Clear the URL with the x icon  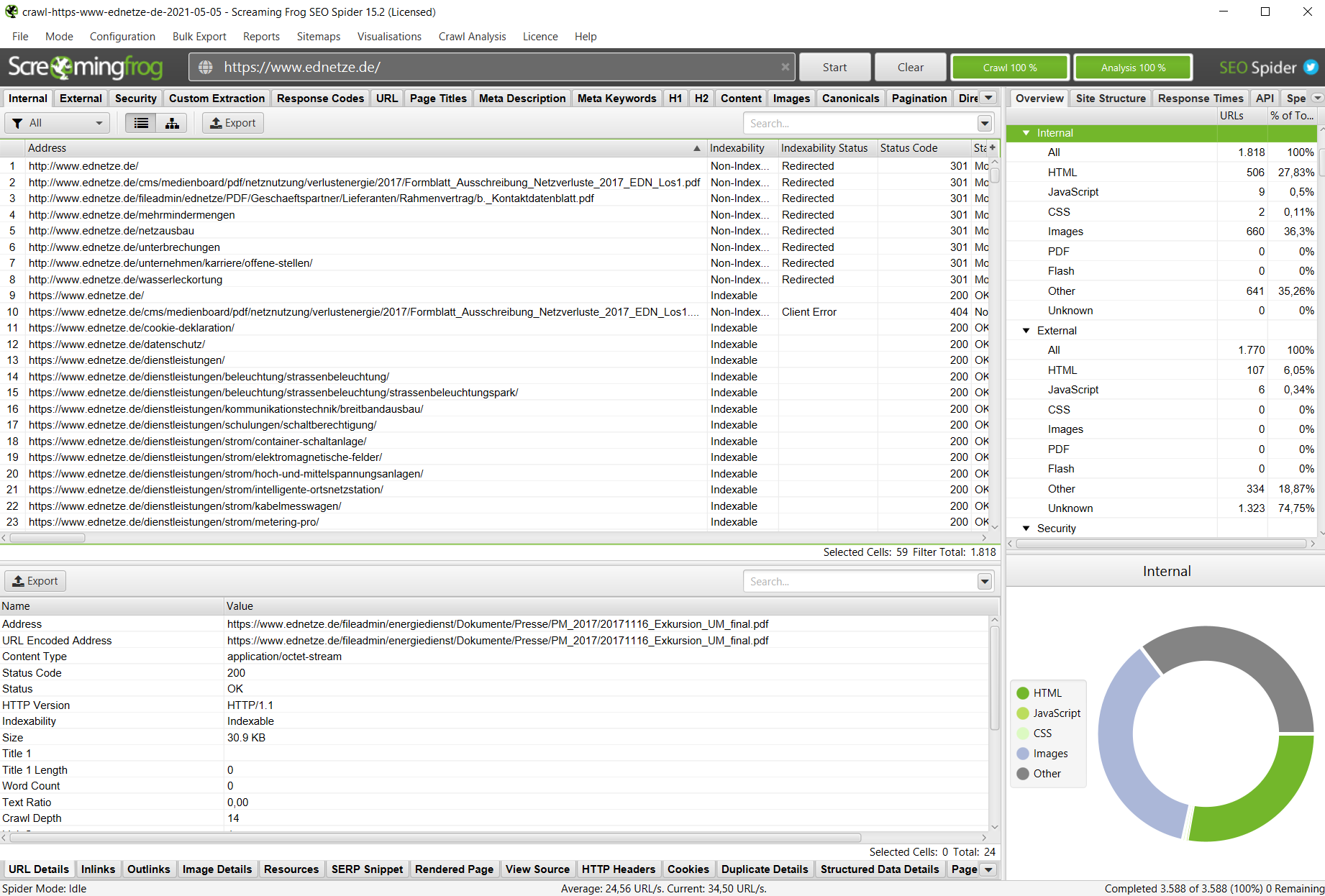[785, 67]
